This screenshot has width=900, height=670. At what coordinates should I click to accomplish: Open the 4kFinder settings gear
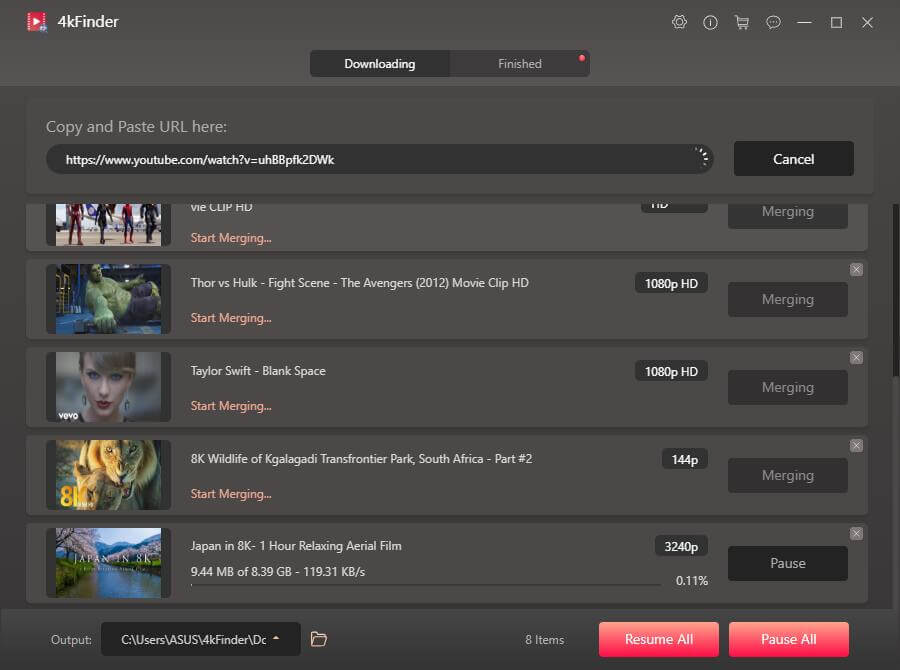click(x=680, y=22)
